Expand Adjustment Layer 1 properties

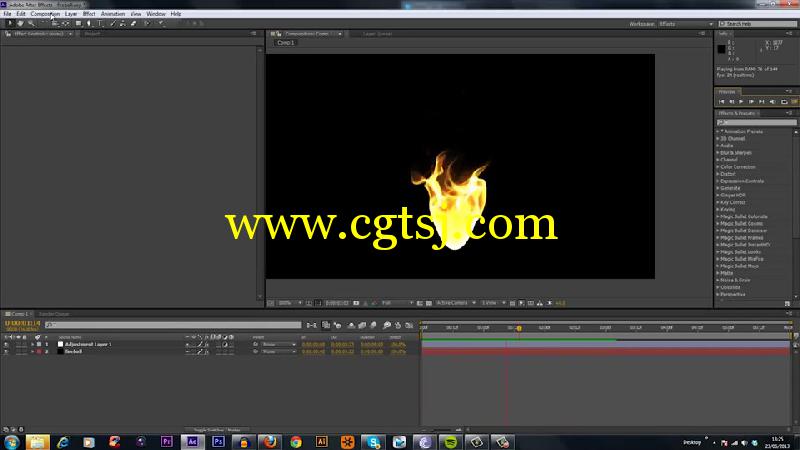[x=33, y=344]
